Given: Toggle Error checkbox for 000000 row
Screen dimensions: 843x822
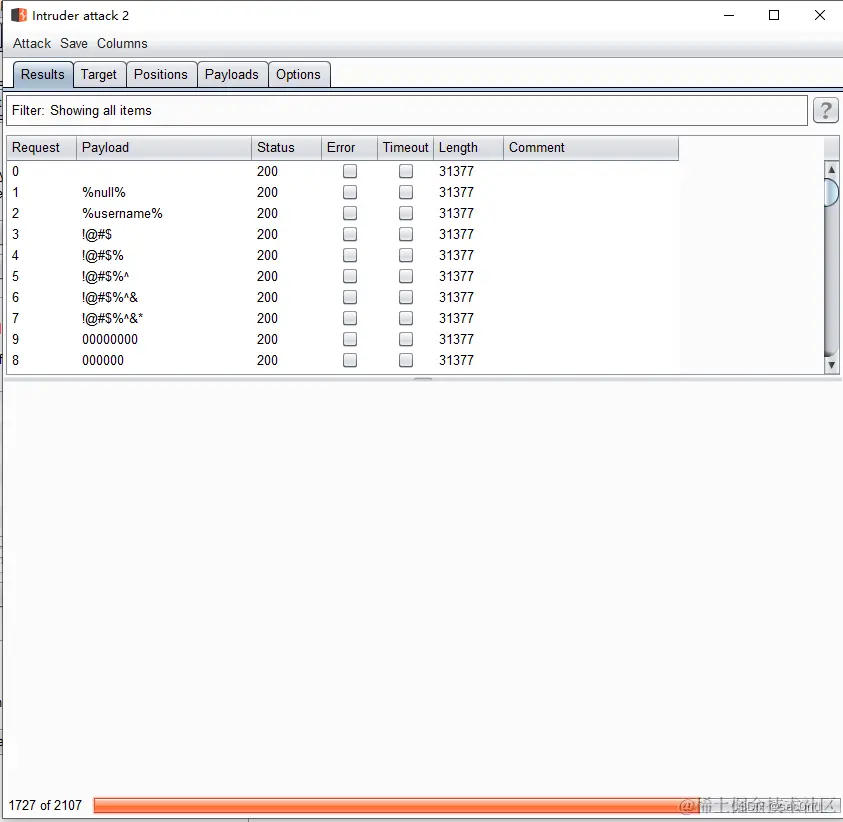Looking at the screenshot, I should pyautogui.click(x=350, y=360).
